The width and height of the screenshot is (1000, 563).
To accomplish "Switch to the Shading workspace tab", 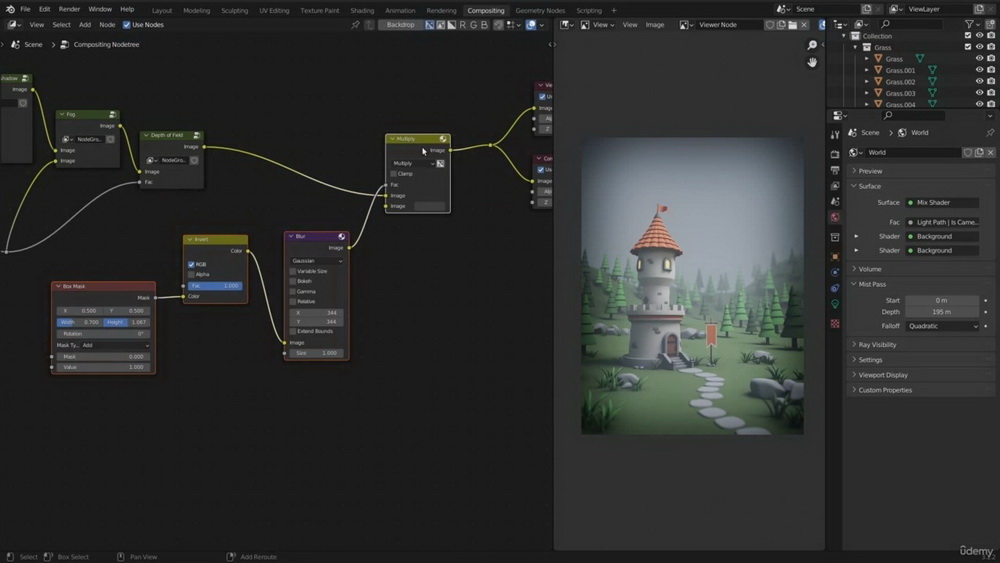I will click(362, 10).
